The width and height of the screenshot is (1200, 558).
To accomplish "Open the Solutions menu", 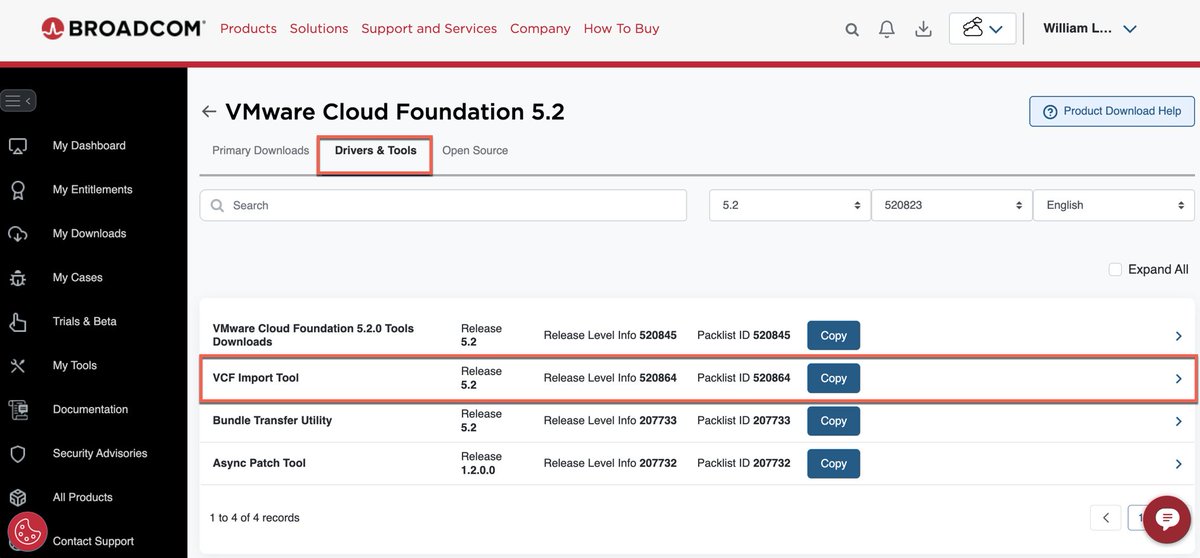I will pos(319,29).
